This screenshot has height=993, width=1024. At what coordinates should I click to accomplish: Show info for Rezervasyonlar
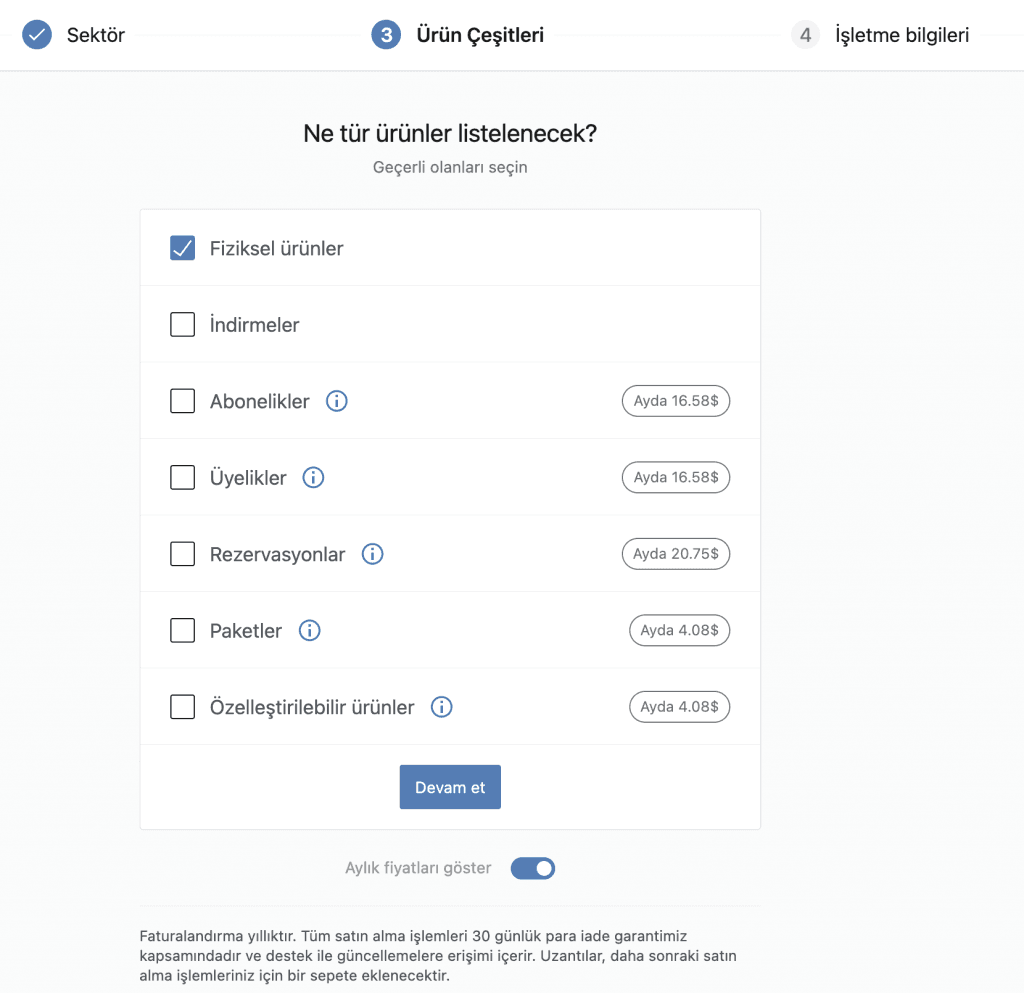coord(372,554)
